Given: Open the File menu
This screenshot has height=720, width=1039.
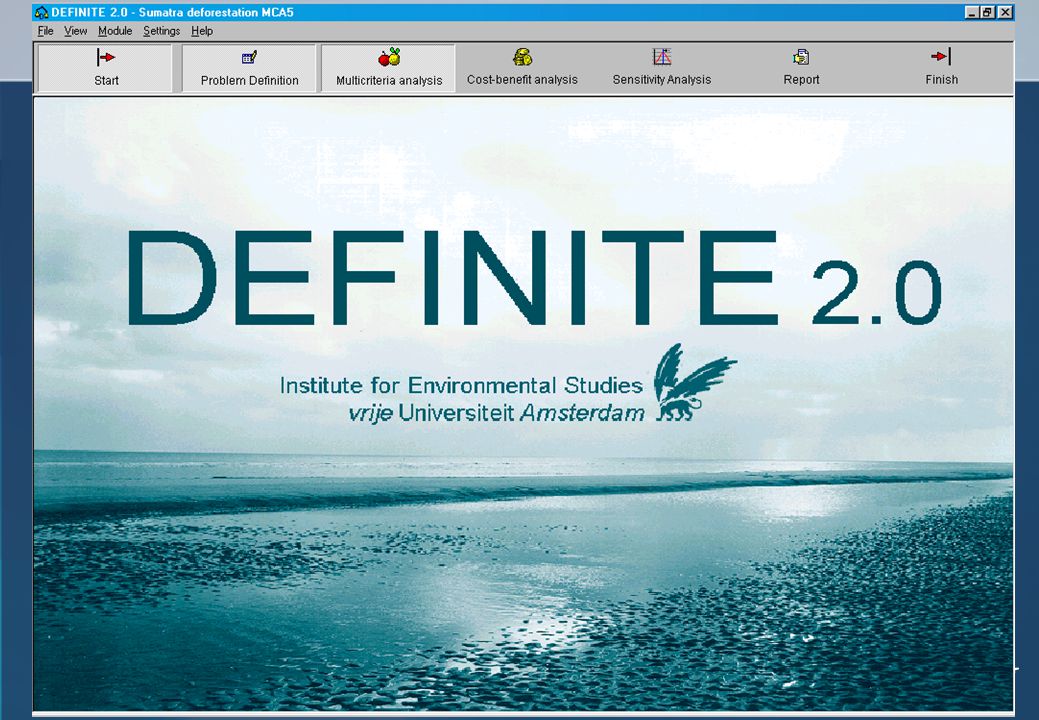Looking at the screenshot, I should click(x=45, y=31).
